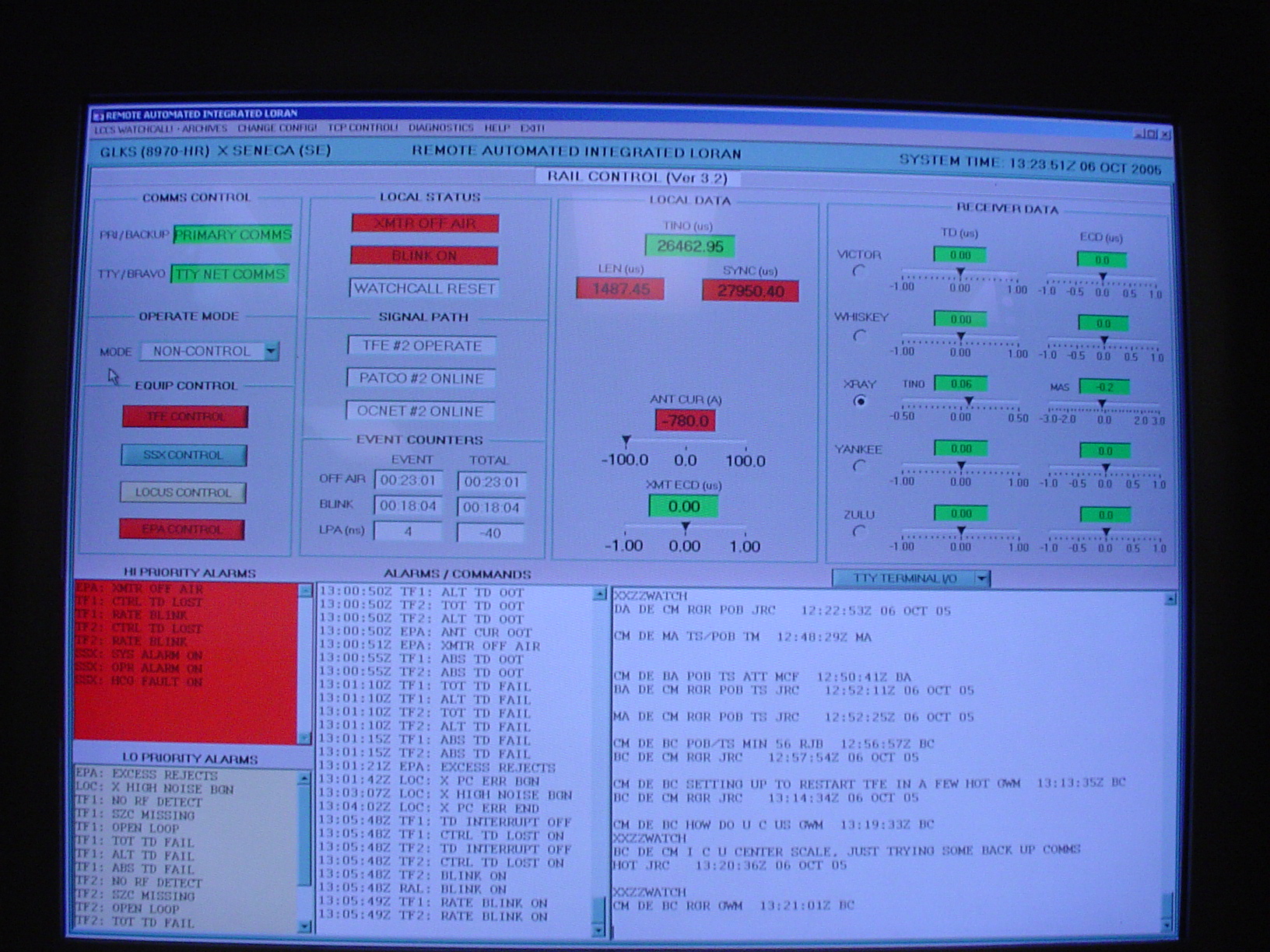Open the DIAGNOSTICS menu
Viewport: 1270px width, 952px height.
(x=440, y=128)
